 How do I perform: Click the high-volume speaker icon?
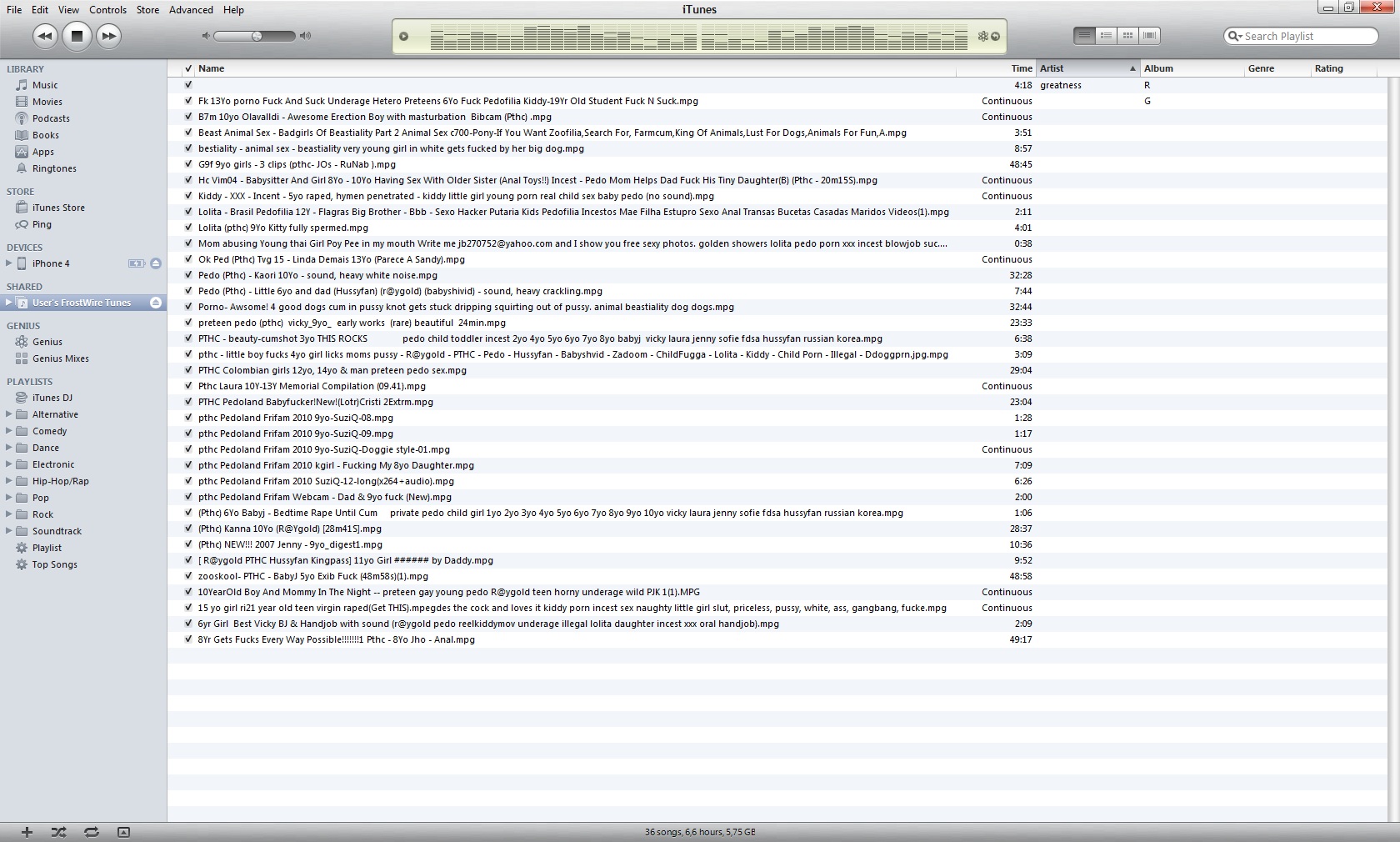tap(305, 36)
